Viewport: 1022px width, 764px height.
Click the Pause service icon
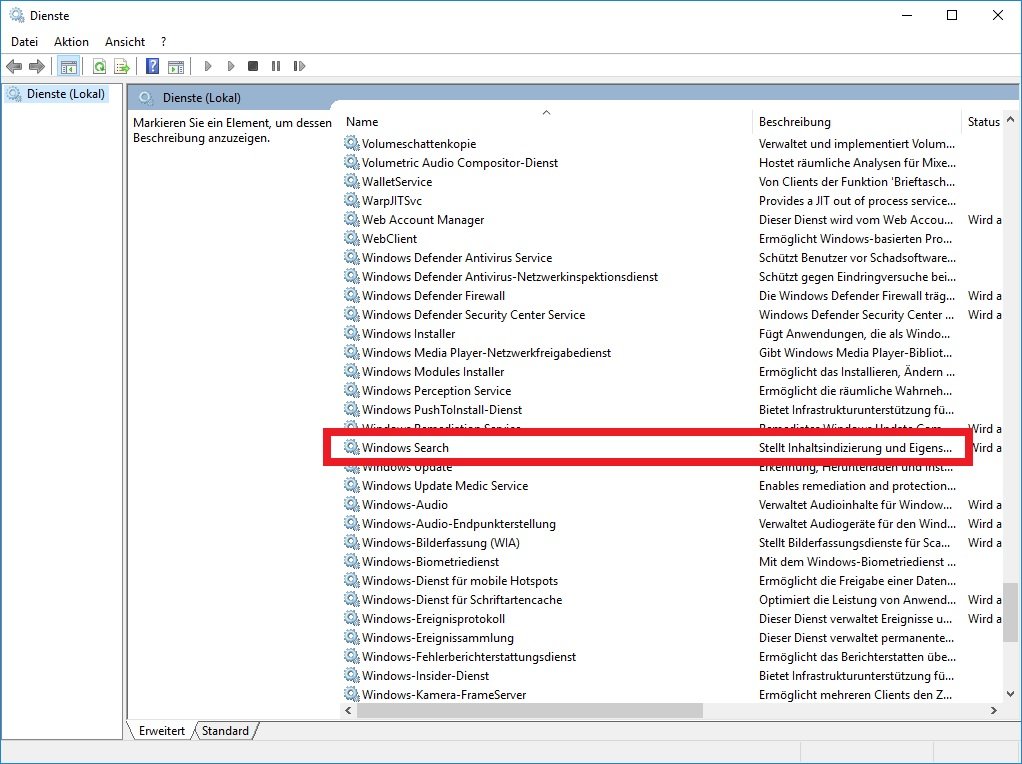tap(276, 66)
